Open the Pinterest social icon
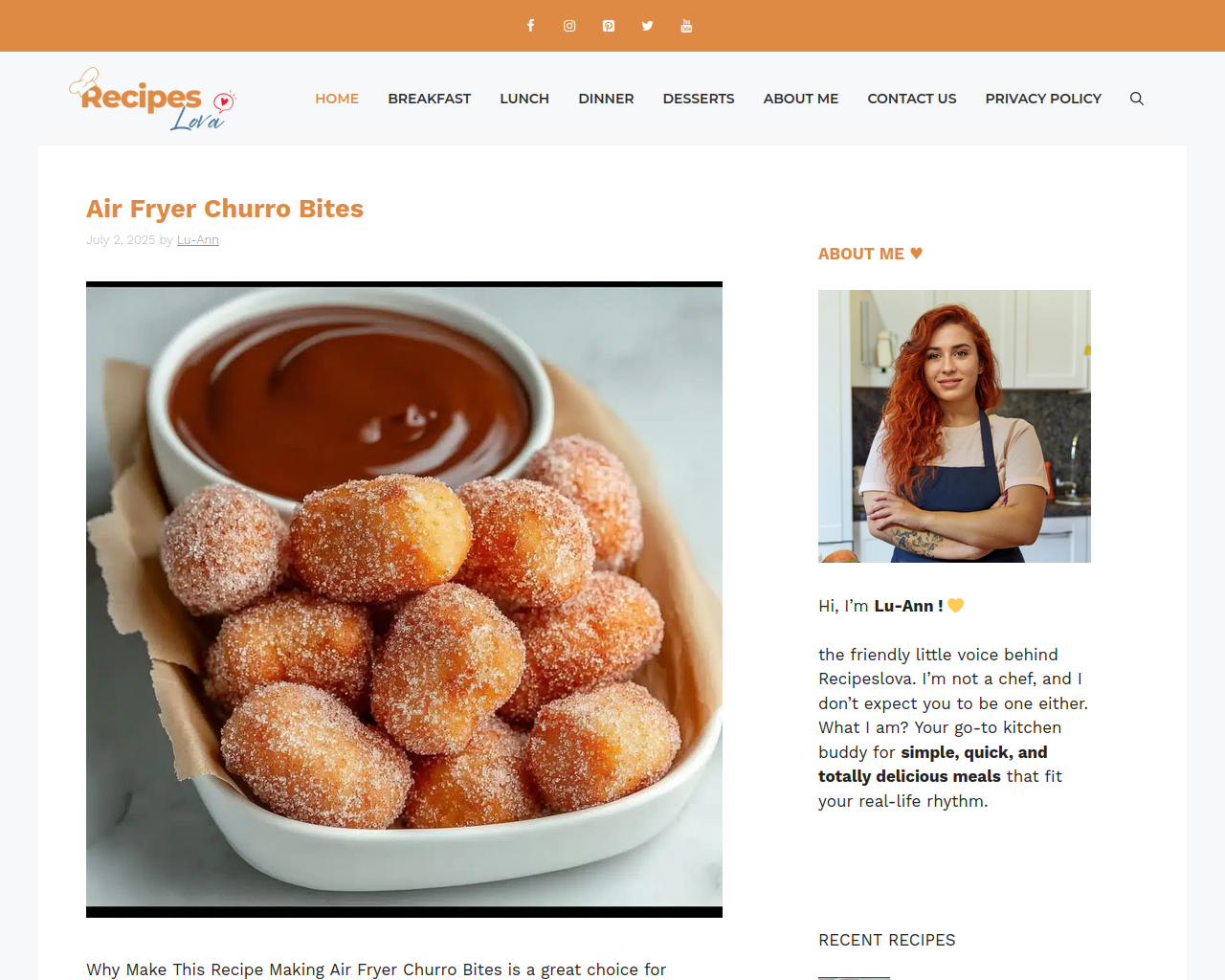The image size is (1225, 980). tap(609, 26)
